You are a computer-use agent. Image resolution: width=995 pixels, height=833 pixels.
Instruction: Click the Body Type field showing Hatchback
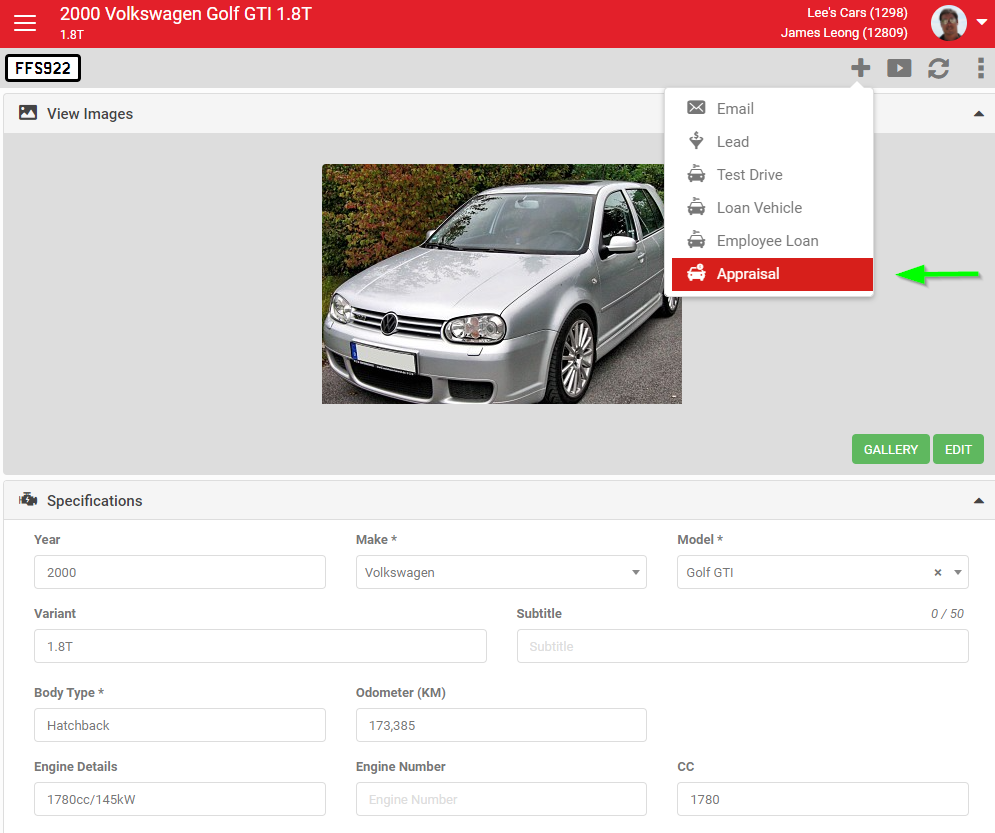(x=180, y=725)
